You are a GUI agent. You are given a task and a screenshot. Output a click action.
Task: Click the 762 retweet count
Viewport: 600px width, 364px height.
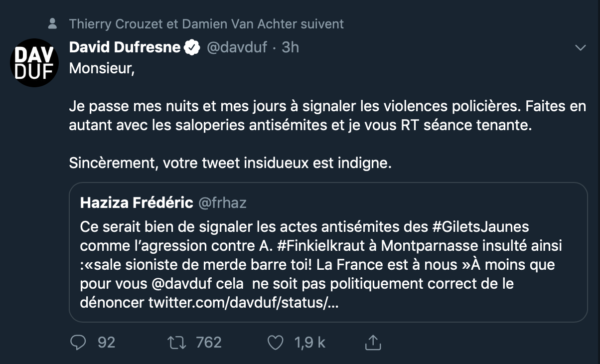tap(209, 343)
